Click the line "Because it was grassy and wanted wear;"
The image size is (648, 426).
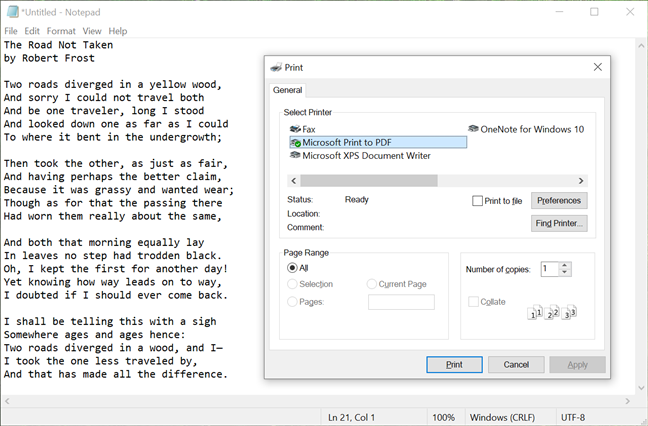119,190
